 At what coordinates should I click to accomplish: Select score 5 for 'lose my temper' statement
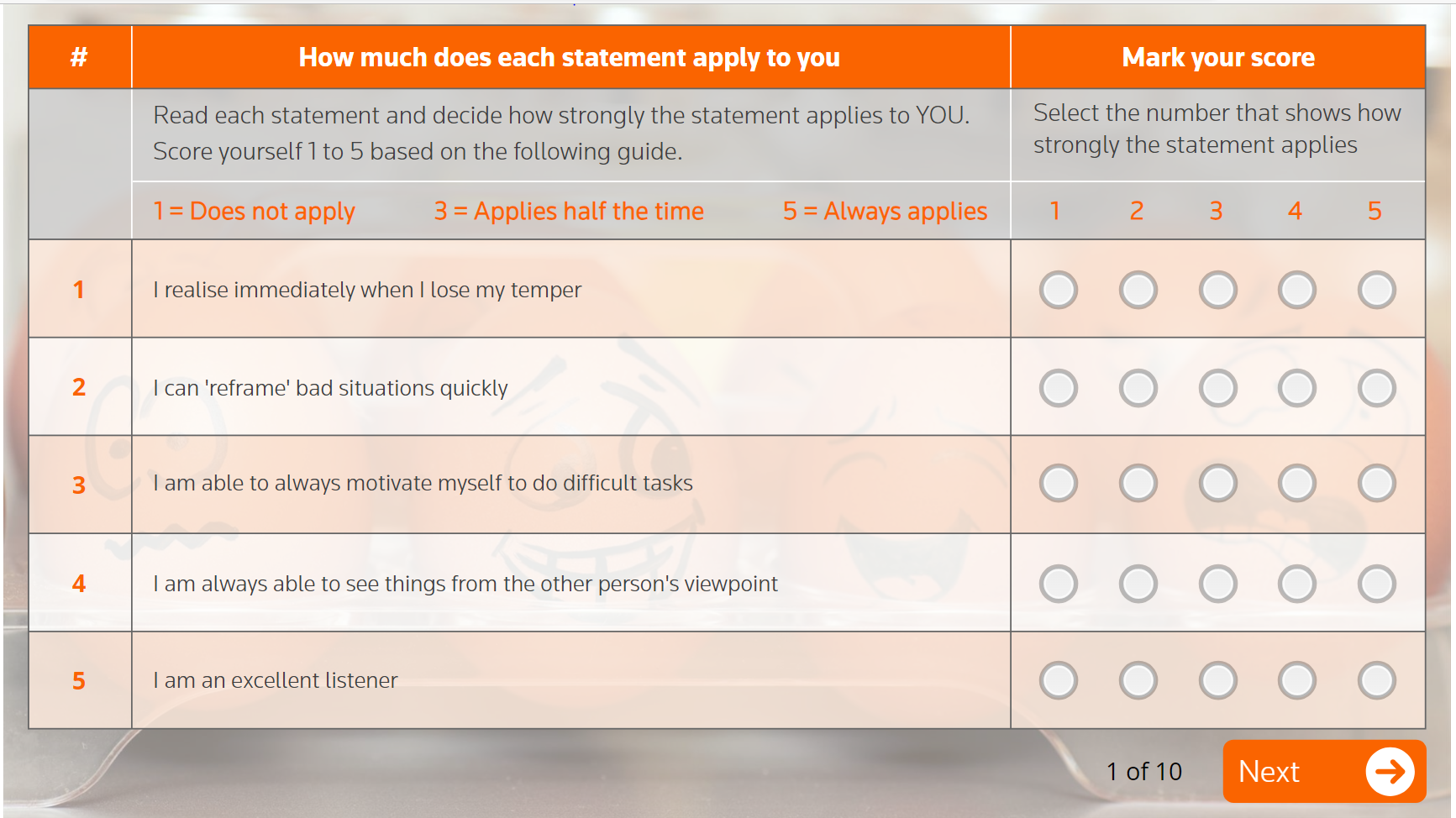pos(1376,290)
